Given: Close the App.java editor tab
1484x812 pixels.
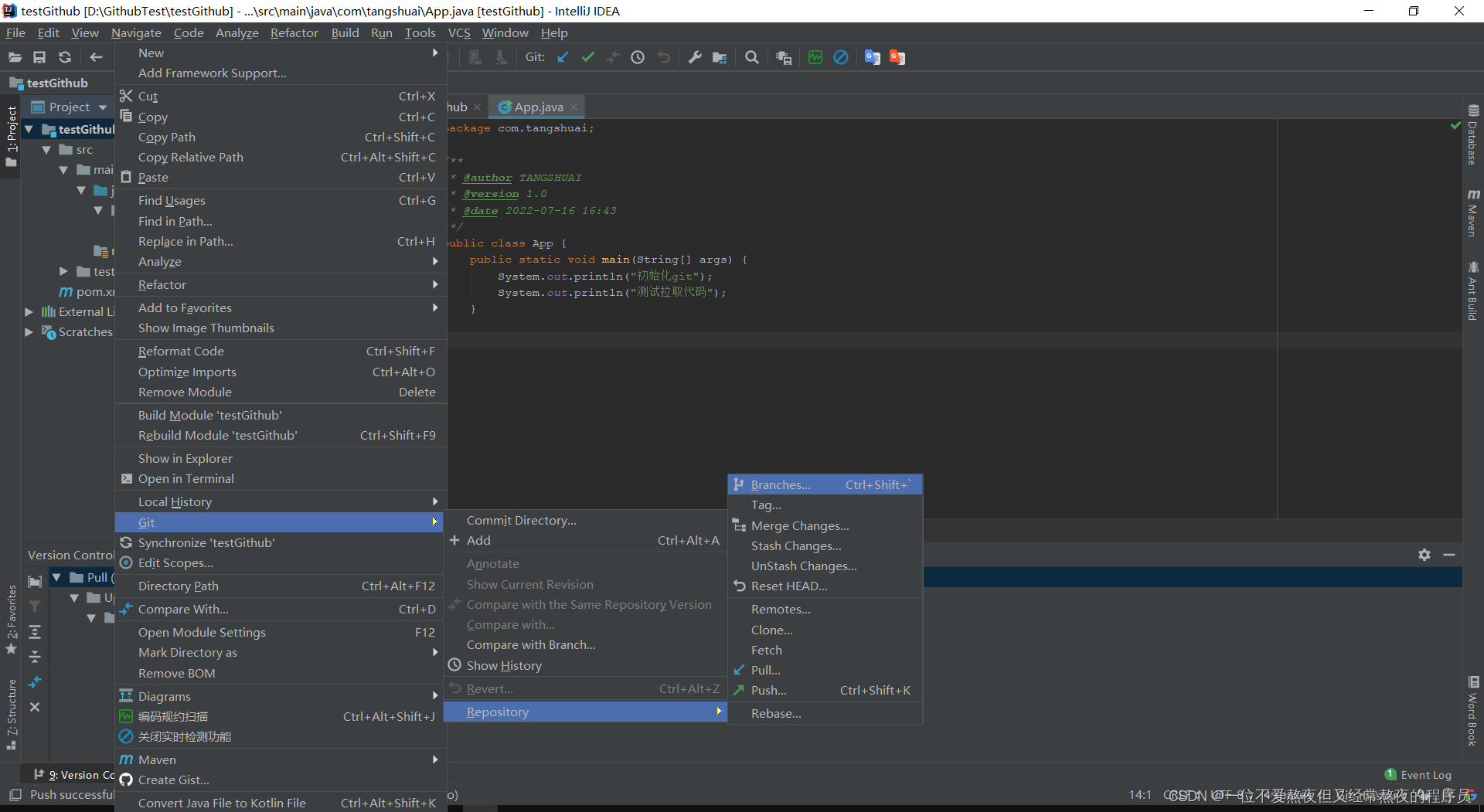Looking at the screenshot, I should (574, 107).
